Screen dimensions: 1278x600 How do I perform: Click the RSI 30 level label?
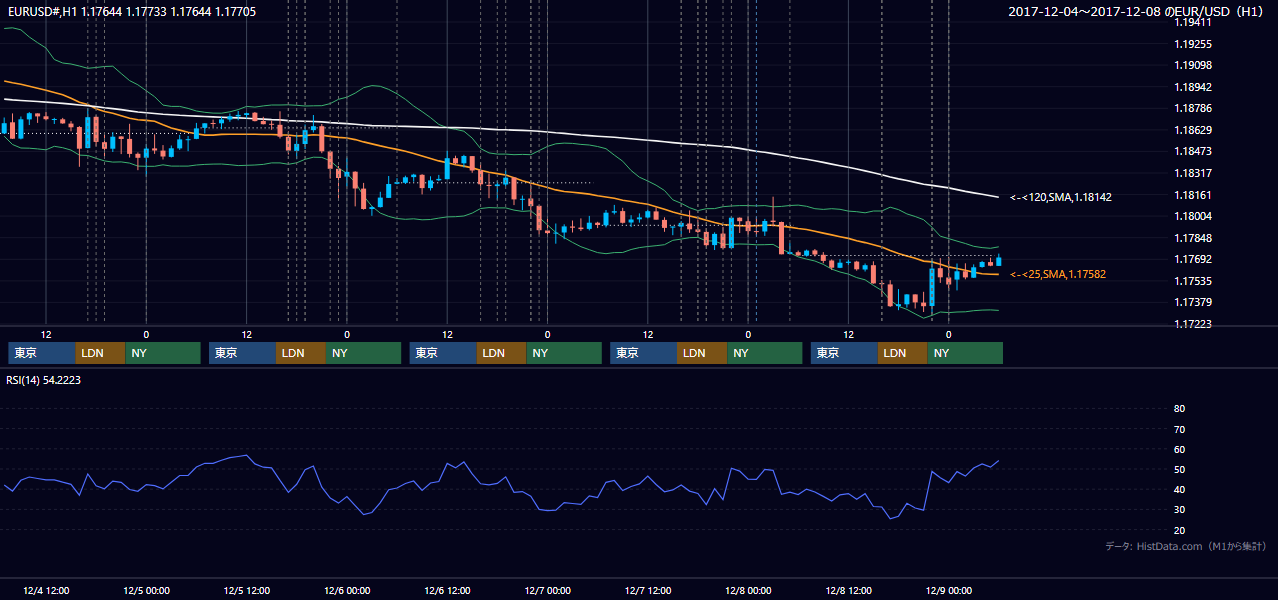1179,510
